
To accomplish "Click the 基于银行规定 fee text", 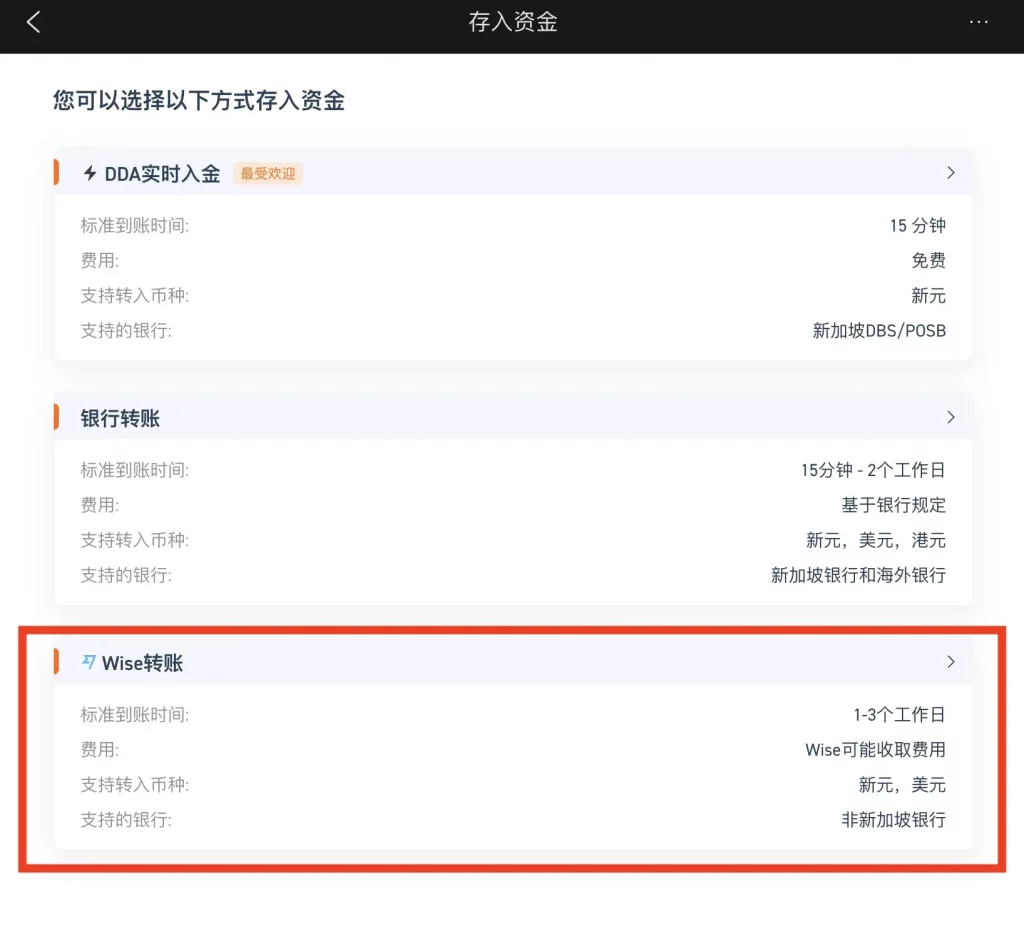I will [893, 505].
